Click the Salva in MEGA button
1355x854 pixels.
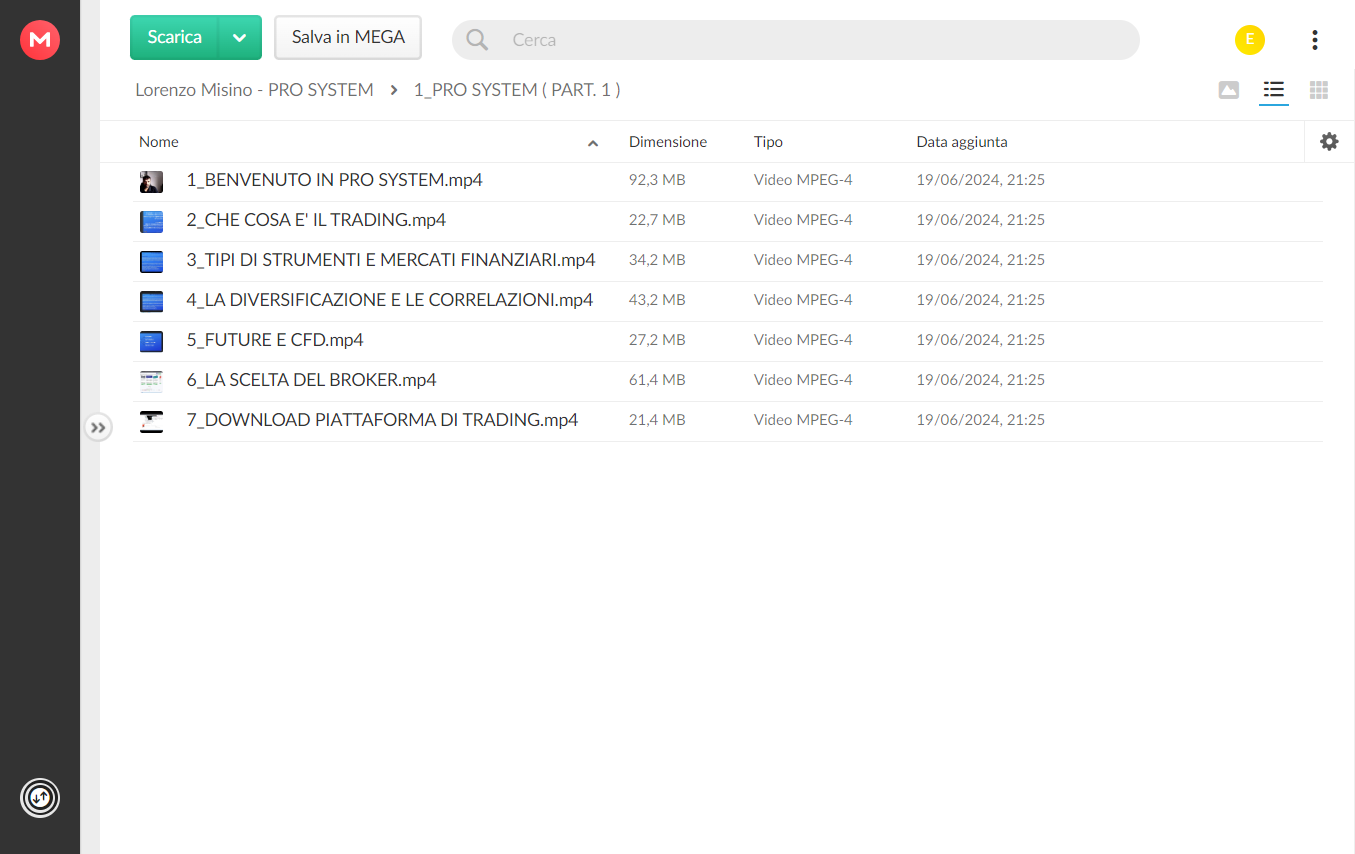click(348, 38)
